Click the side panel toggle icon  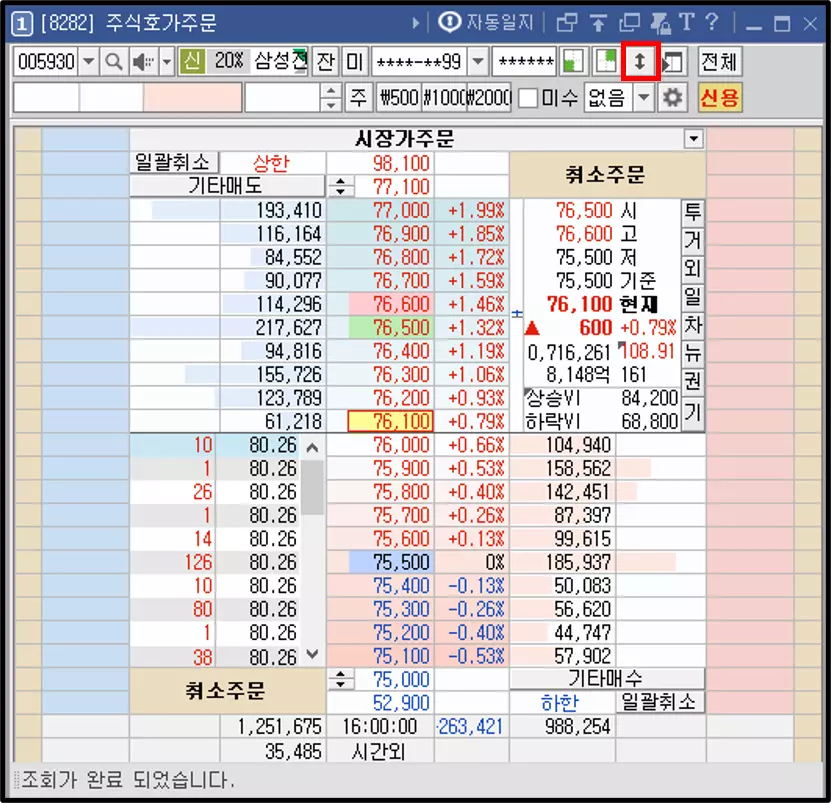674,62
